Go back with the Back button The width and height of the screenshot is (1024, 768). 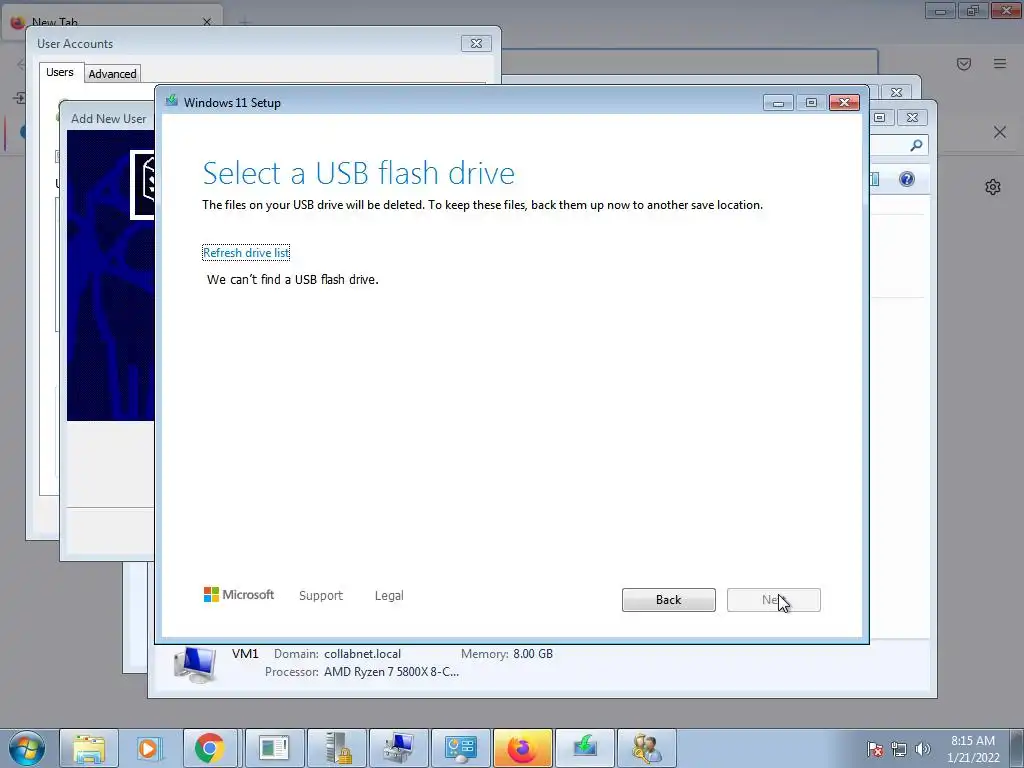tap(669, 600)
